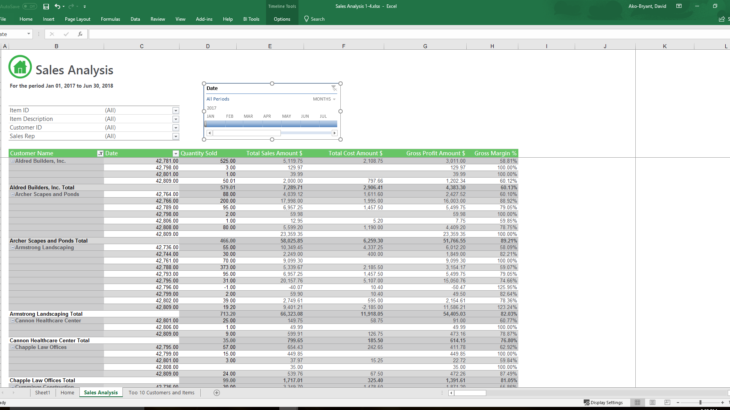The image size is (730, 410).
Task: Open the Formulas ribbon tab
Action: click(110, 19)
